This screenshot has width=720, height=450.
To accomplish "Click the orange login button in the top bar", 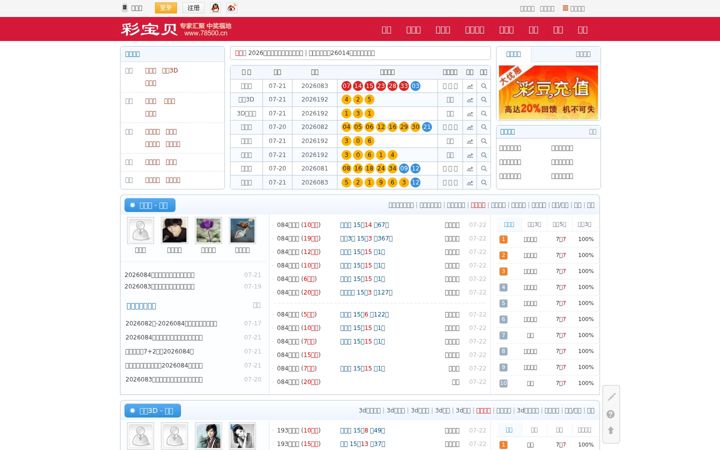I will point(166,8).
